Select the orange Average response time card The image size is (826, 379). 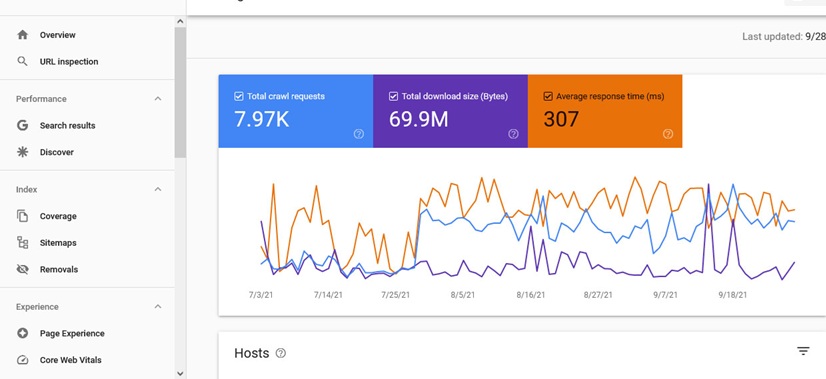(x=605, y=111)
